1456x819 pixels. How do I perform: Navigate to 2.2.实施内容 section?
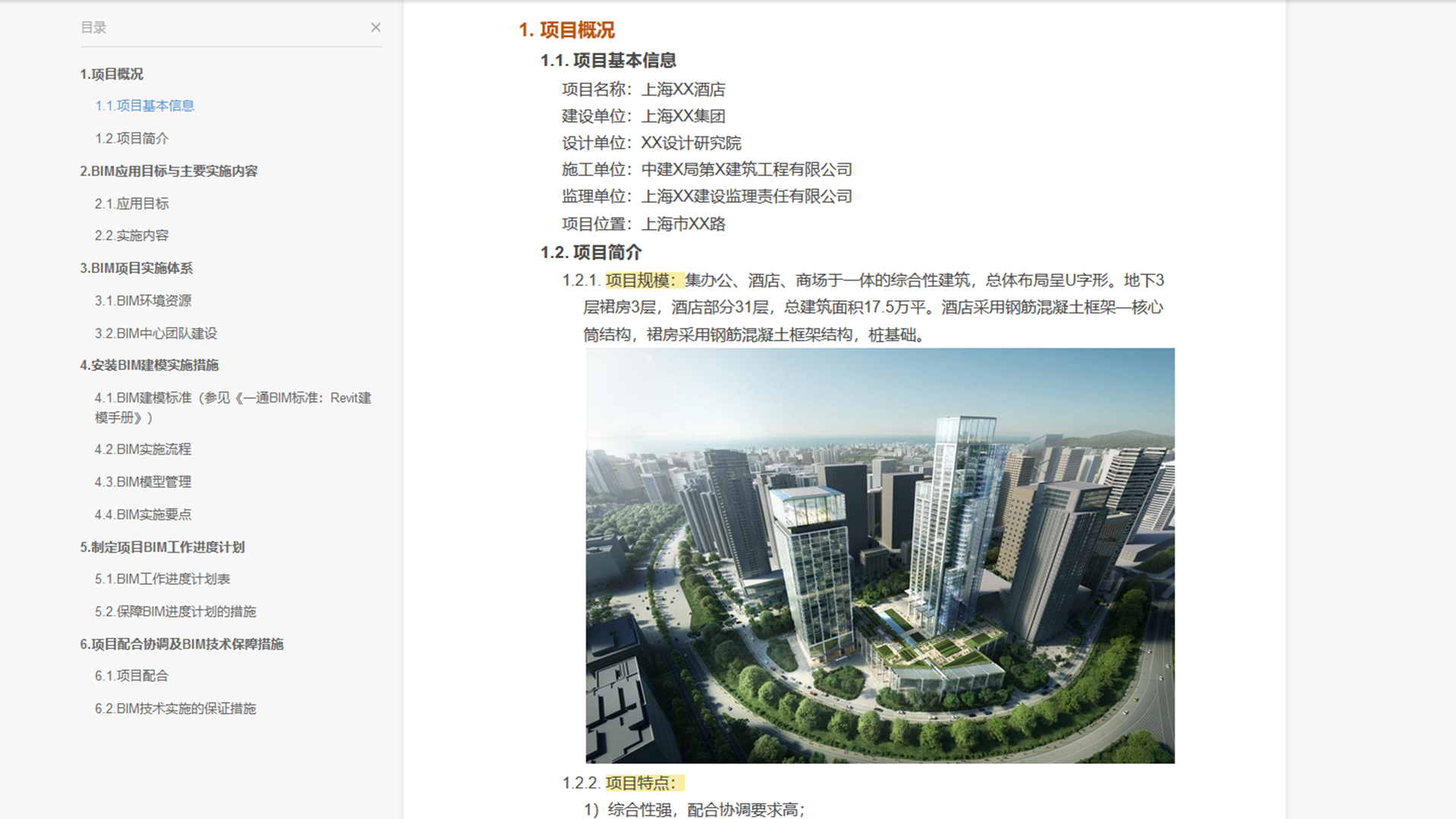131,236
